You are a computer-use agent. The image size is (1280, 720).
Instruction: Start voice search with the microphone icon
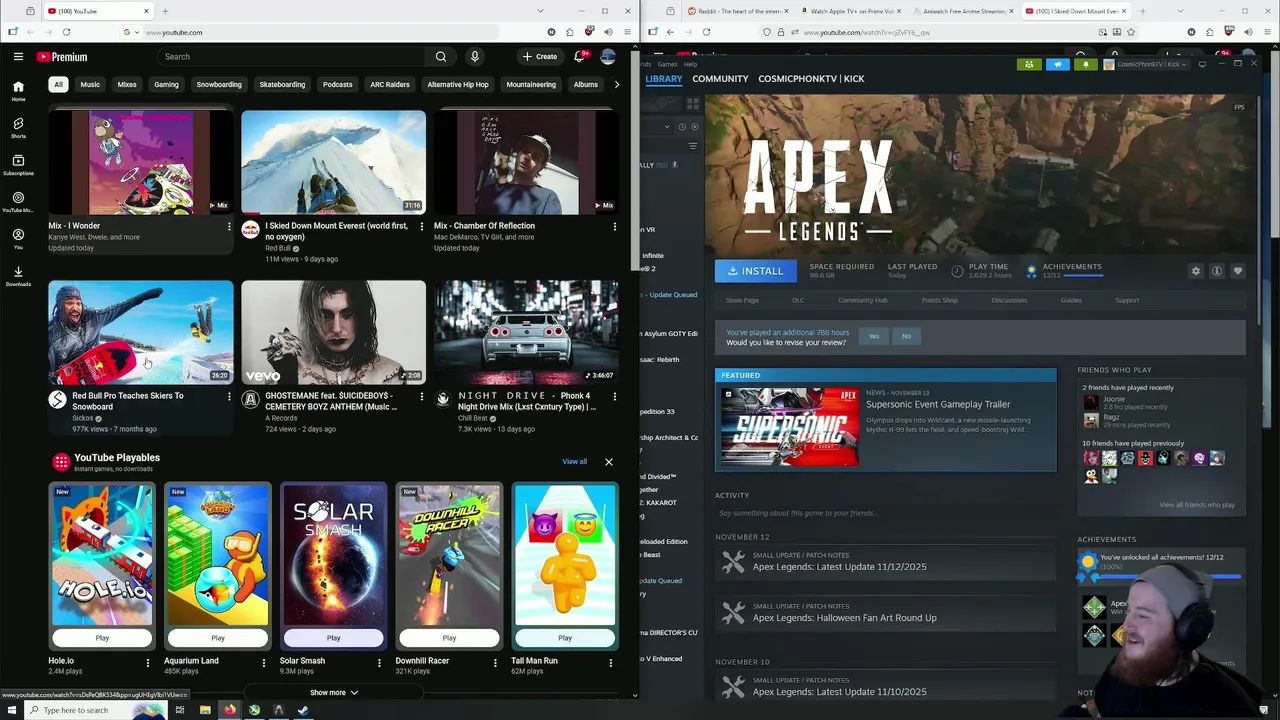tap(475, 57)
